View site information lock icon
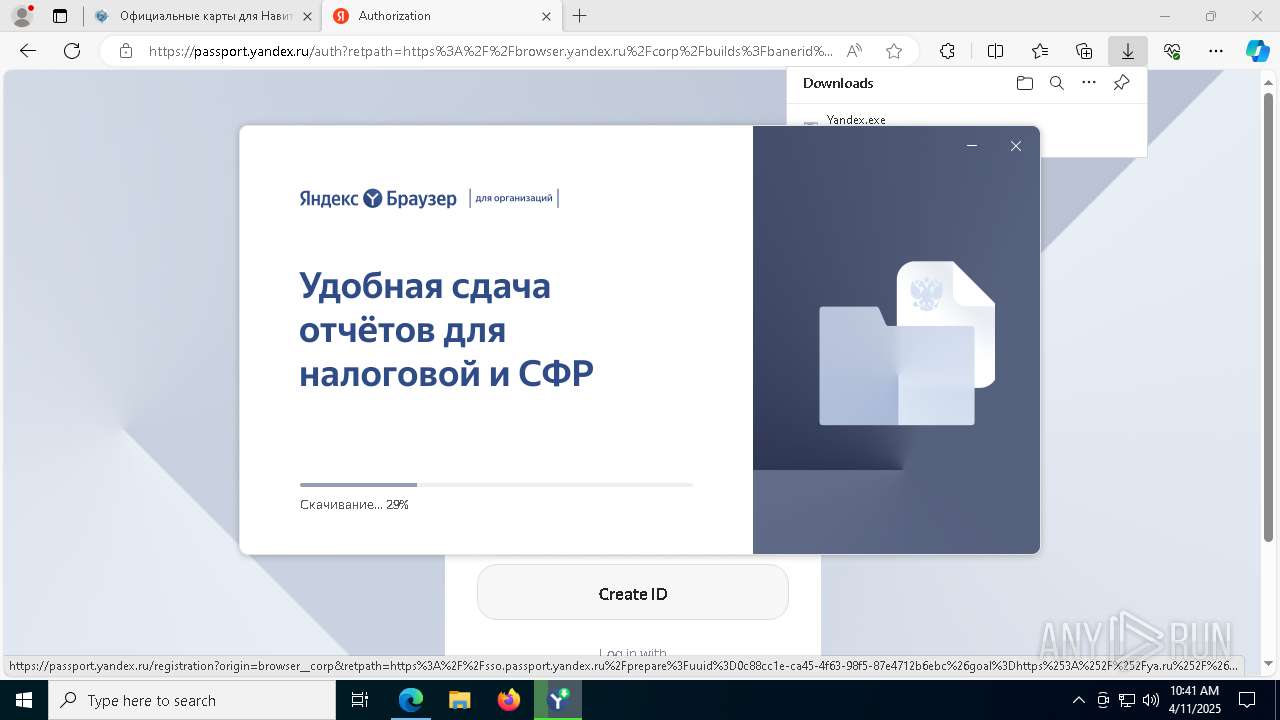 coord(126,51)
